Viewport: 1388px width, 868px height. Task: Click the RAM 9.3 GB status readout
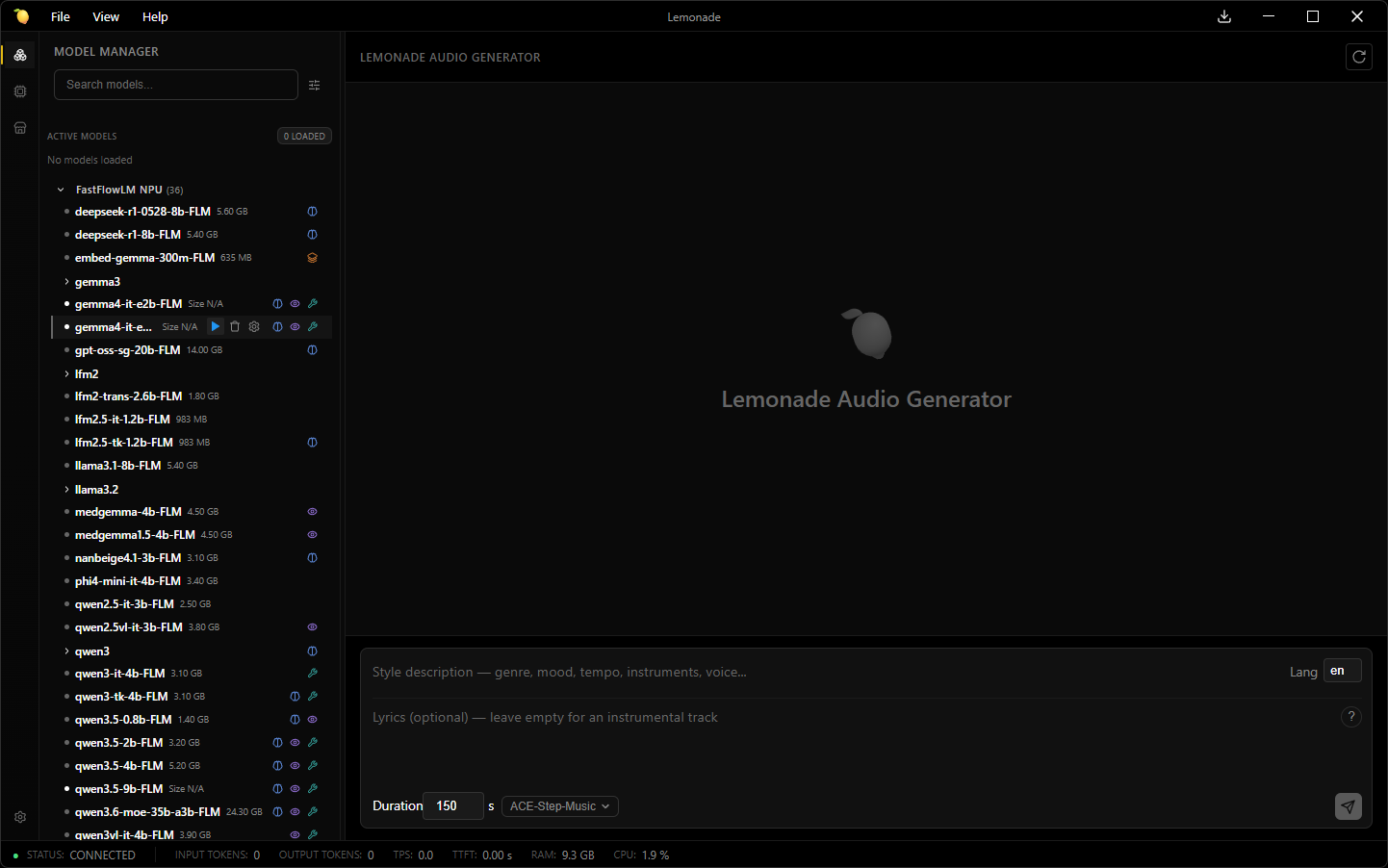[x=563, y=855]
